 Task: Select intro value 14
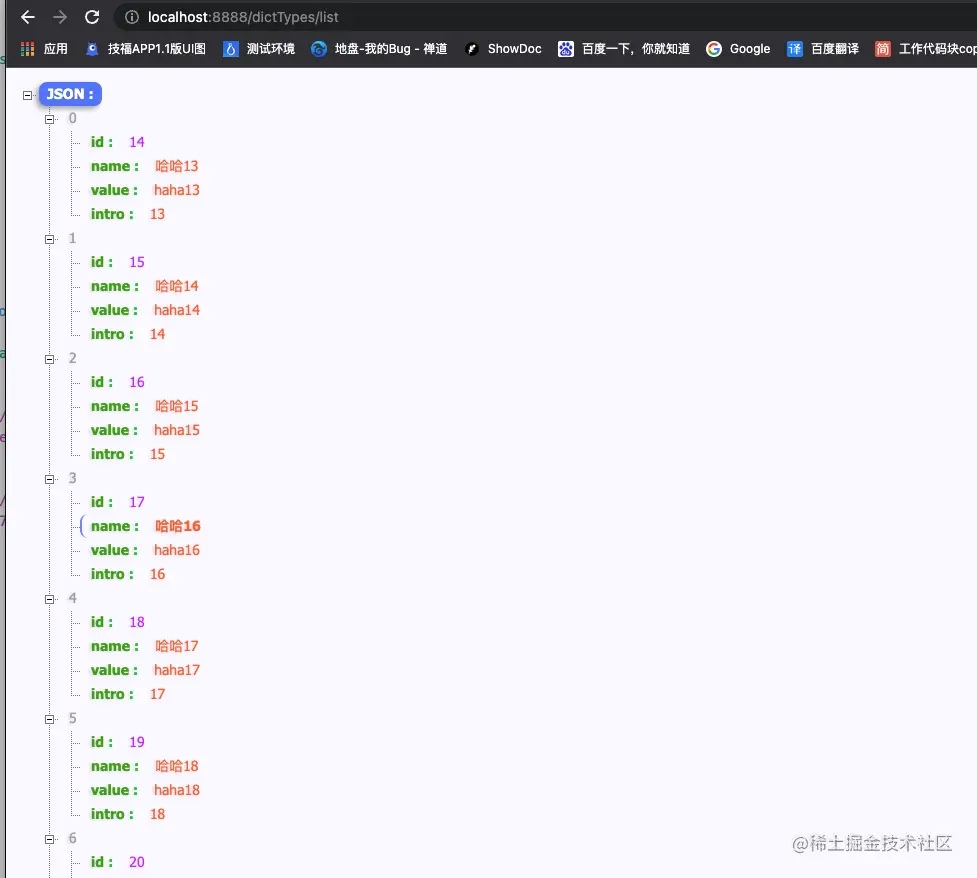click(157, 334)
